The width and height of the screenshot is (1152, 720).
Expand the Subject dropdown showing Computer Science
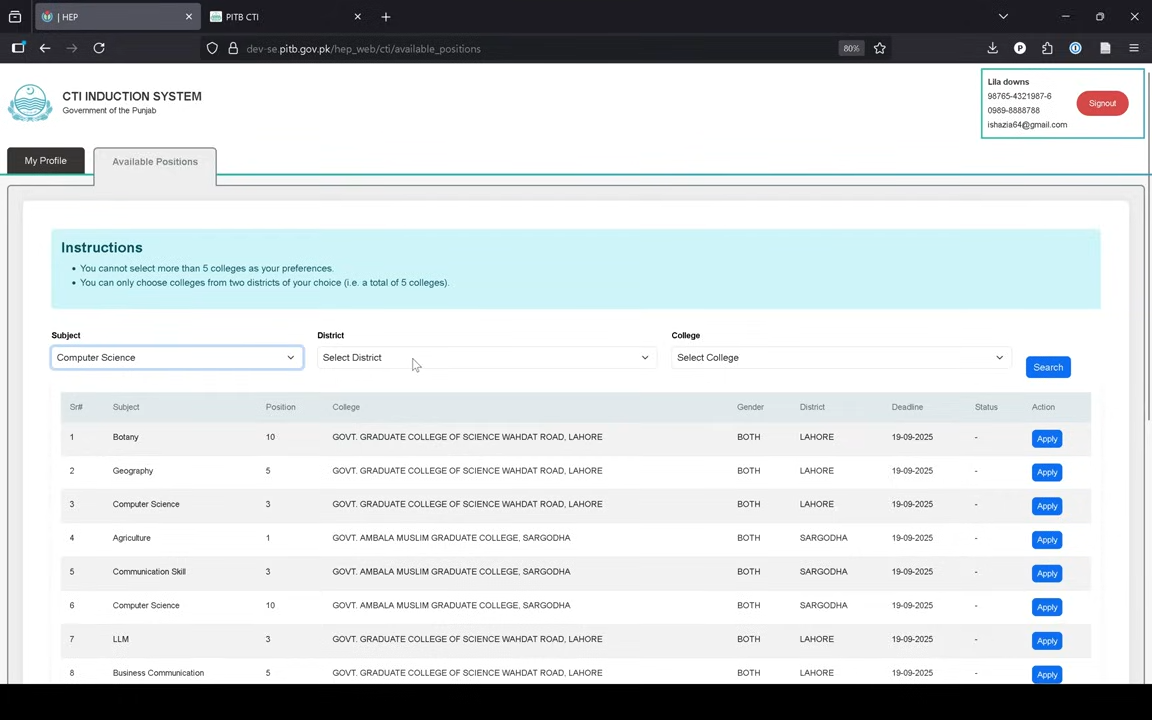(x=177, y=357)
